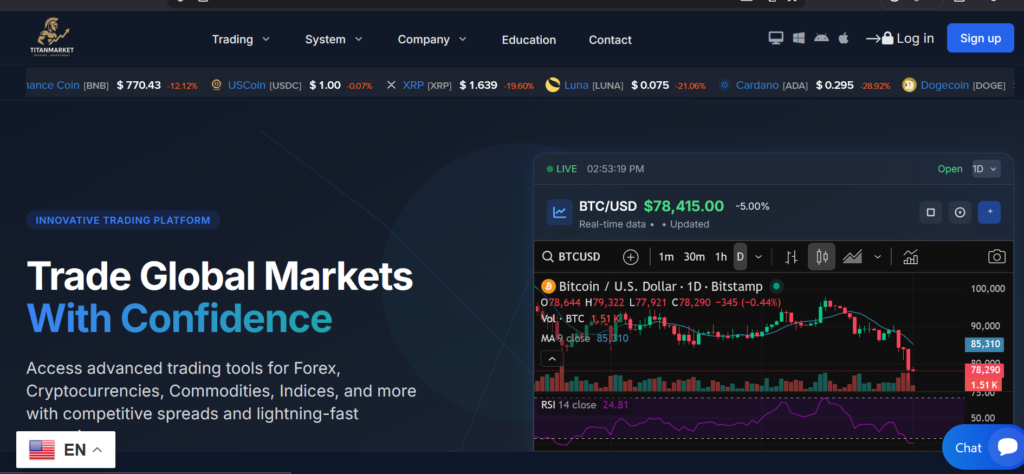Expand the System menu chevron
The width and height of the screenshot is (1024, 474).
click(359, 39)
